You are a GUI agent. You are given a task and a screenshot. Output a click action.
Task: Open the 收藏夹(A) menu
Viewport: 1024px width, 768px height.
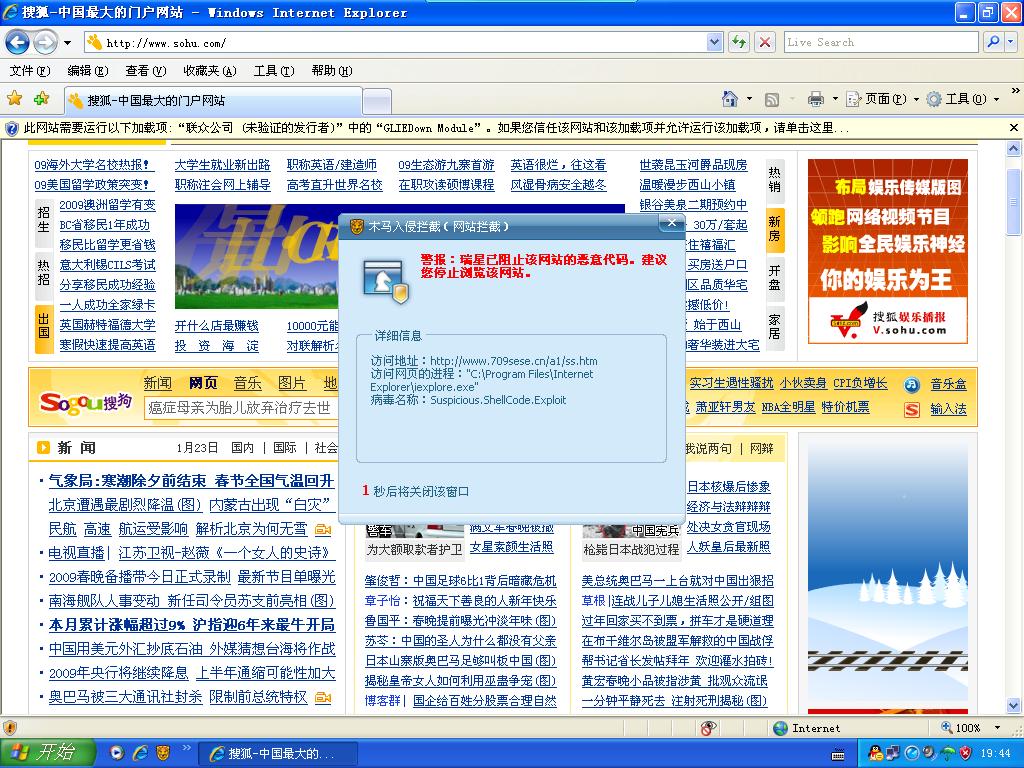point(210,71)
